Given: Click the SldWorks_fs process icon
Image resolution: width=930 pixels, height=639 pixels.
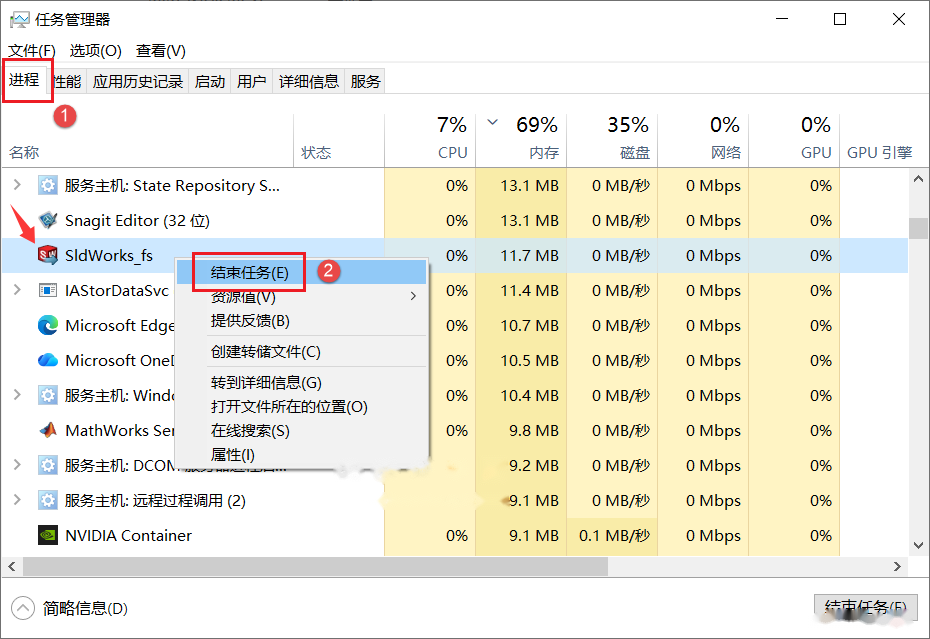Looking at the screenshot, I should [x=47, y=256].
